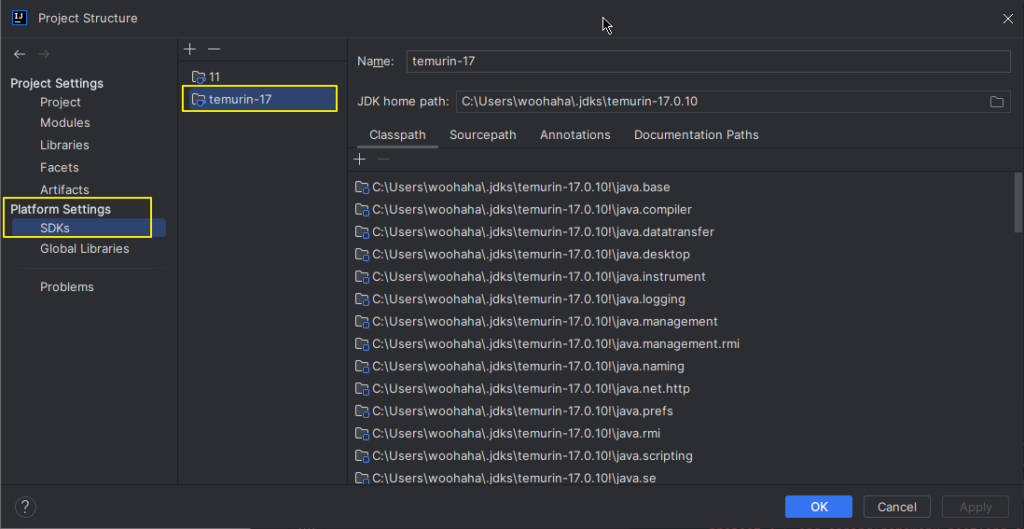
Task: Confirm with the OK button
Action: pyautogui.click(x=818, y=507)
